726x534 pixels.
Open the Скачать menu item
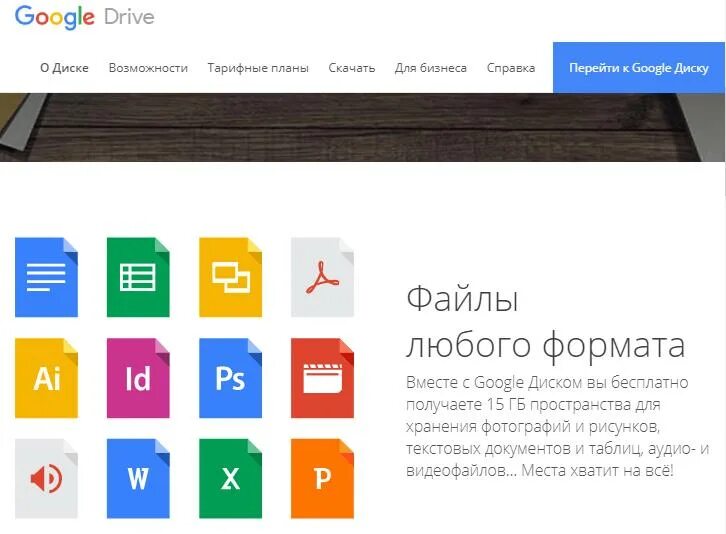(351, 68)
